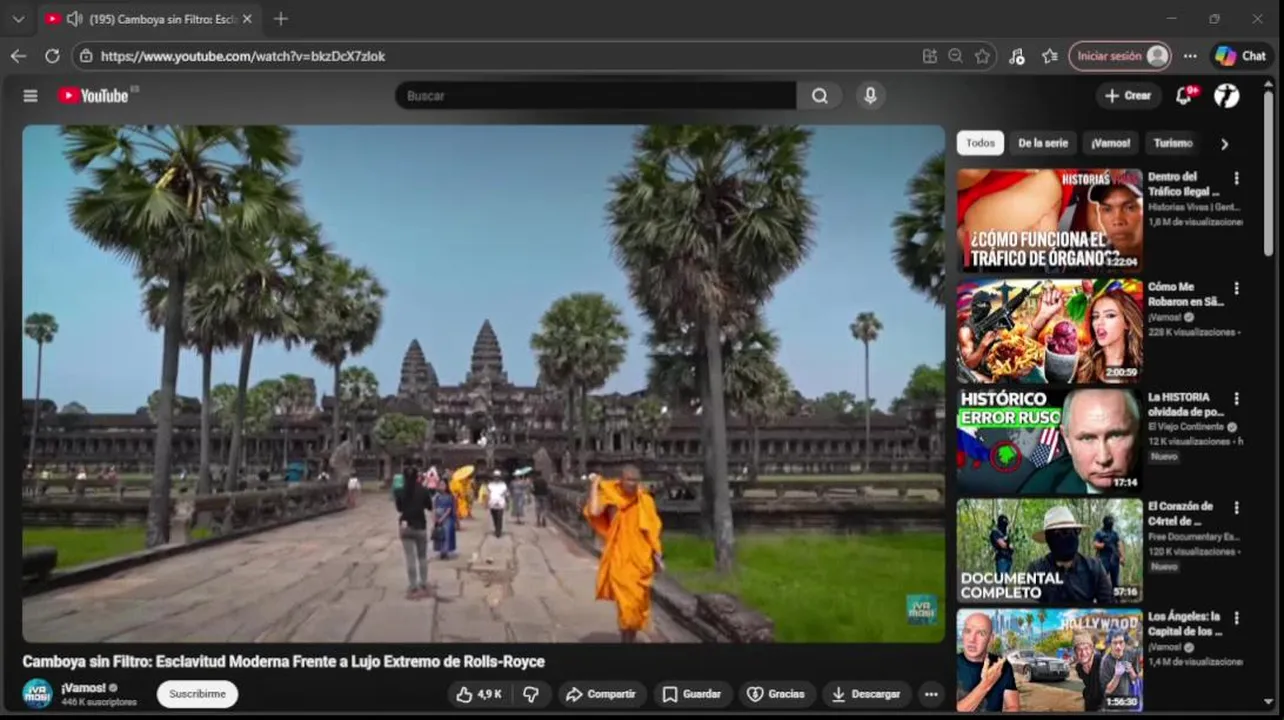The image size is (1284, 720).
Task: Click the search magnifier button
Action: click(x=820, y=96)
